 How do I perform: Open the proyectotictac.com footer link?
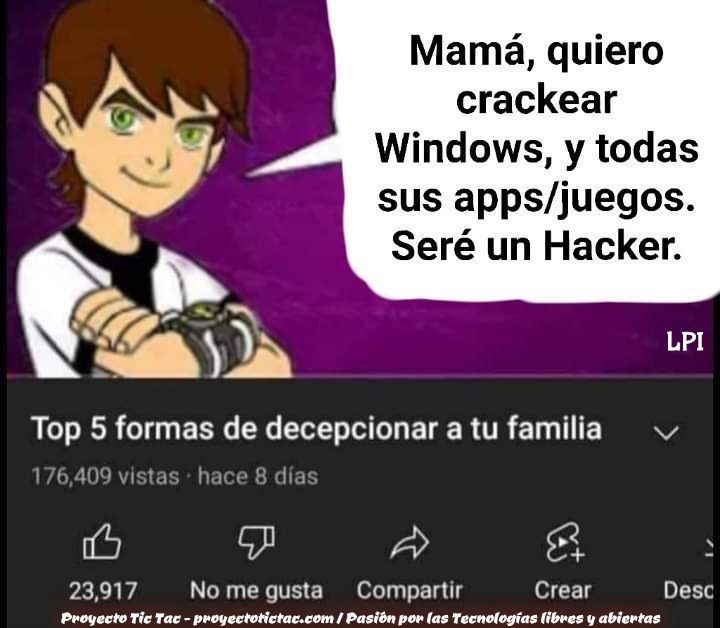coord(264,618)
